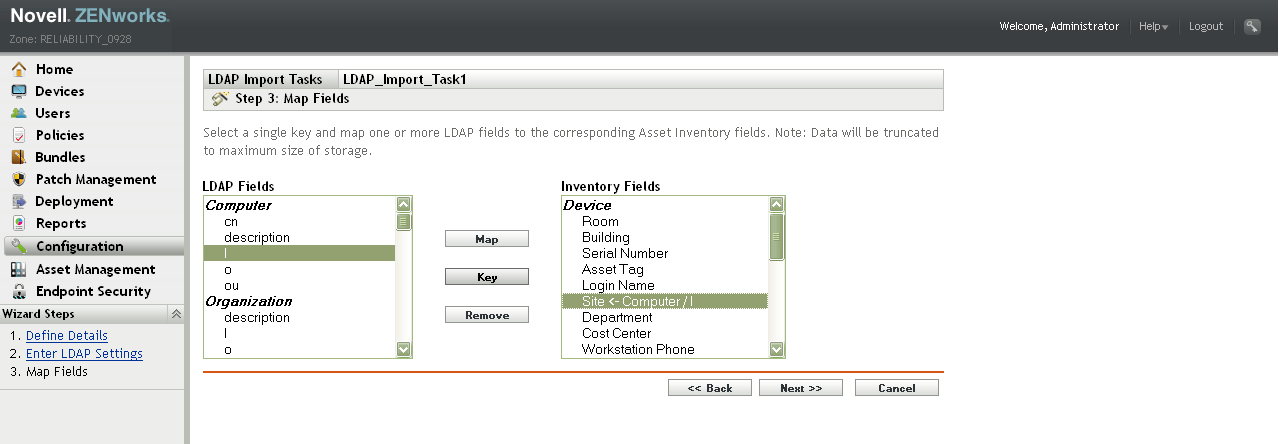The width and height of the screenshot is (1283, 444).
Task: Click the Next >> button
Action: click(x=800, y=388)
